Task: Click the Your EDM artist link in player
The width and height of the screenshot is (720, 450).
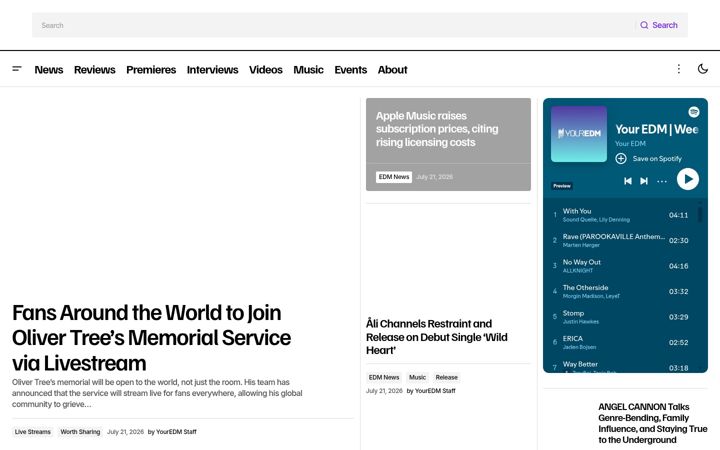Action: (630, 144)
